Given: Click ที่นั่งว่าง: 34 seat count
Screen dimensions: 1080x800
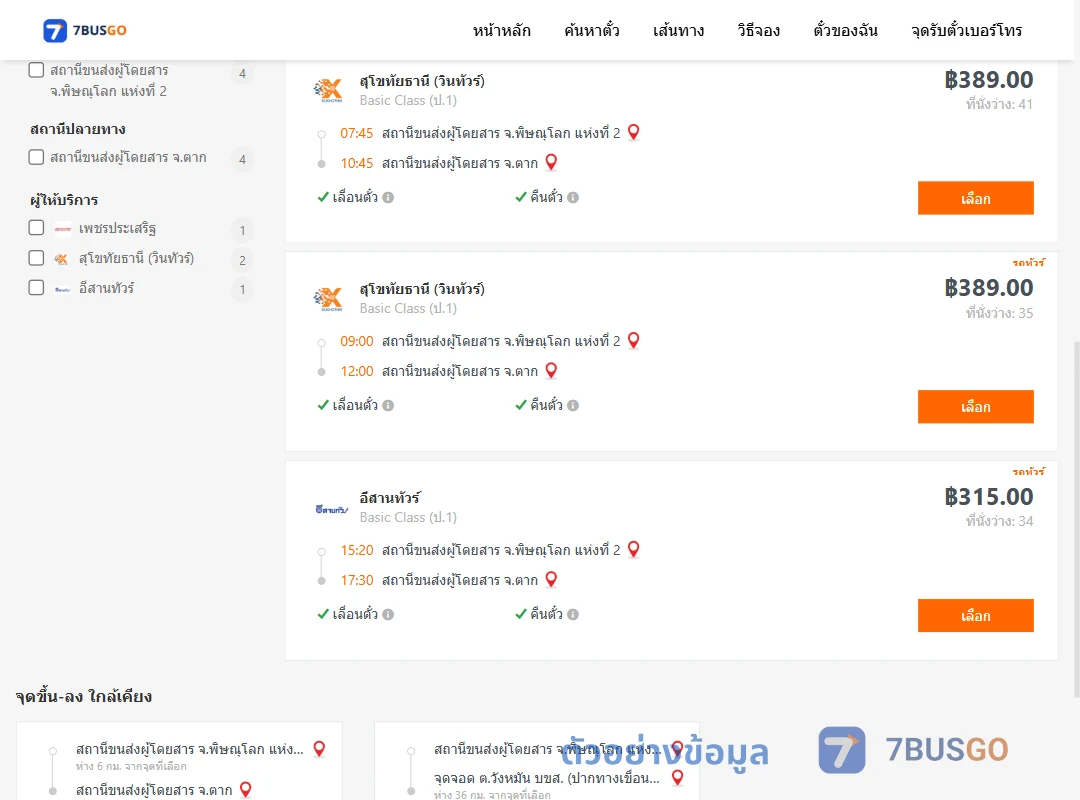Looking at the screenshot, I should point(999,521).
